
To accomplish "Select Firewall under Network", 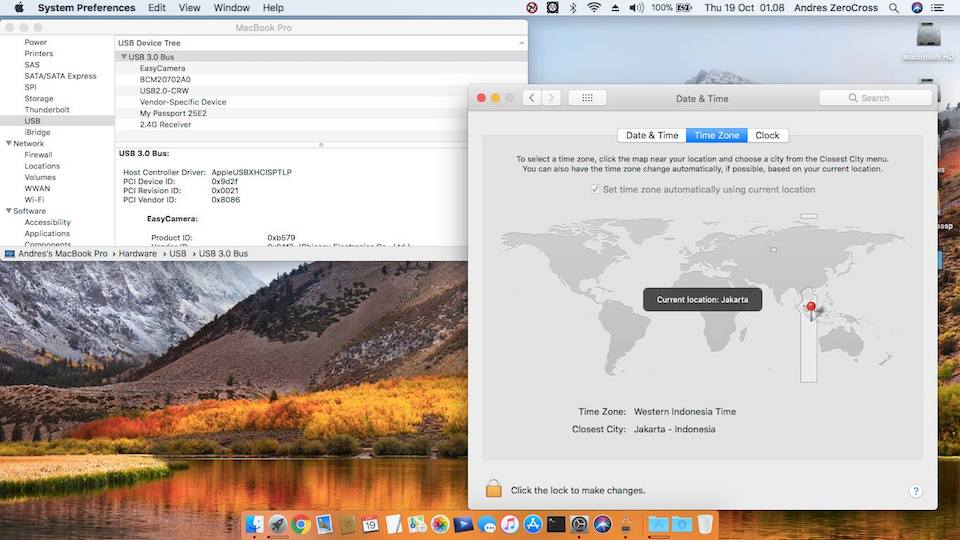I will pos(38,155).
